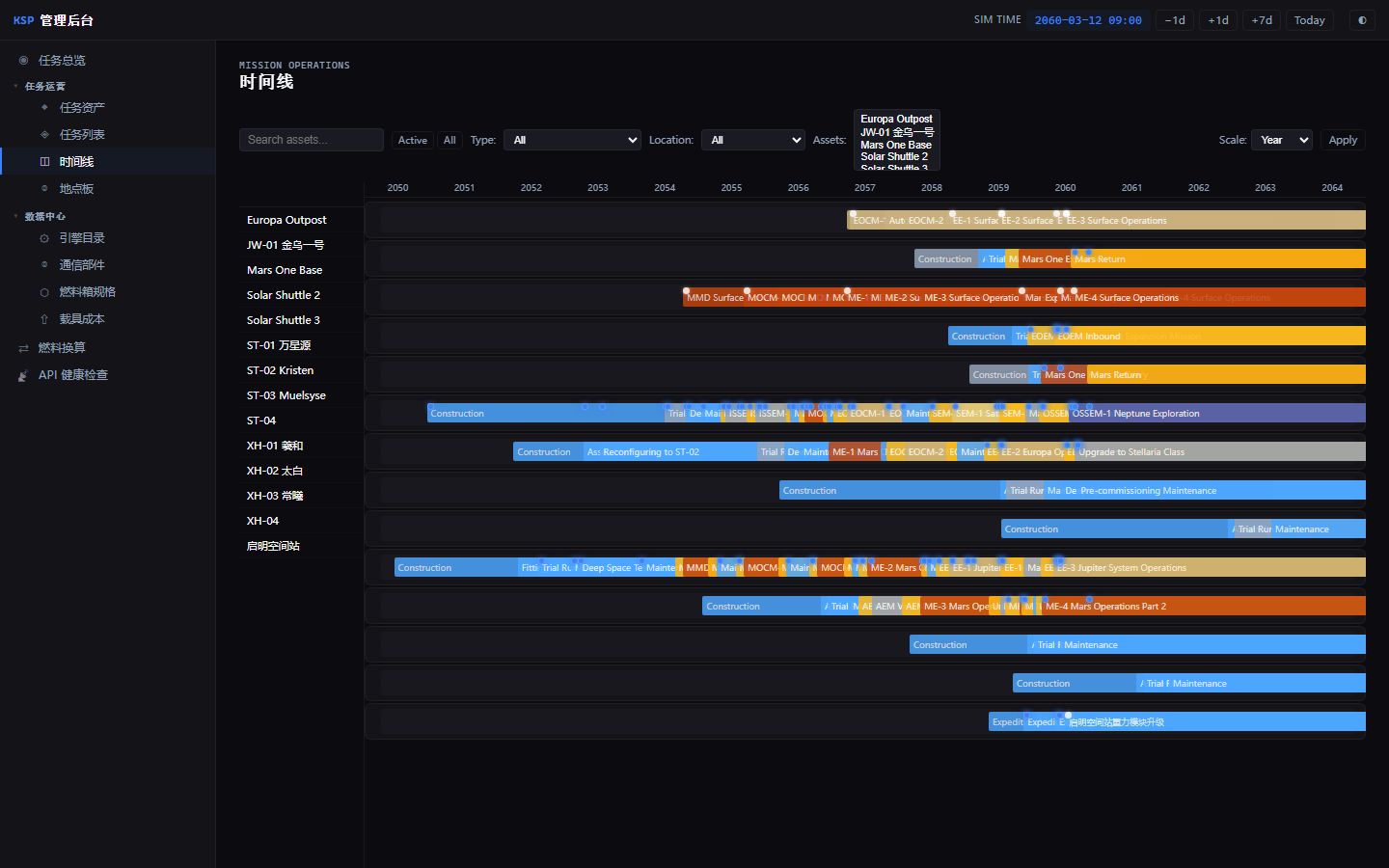Screen dimensions: 1389x868
Task: Open the Scale Year dropdown
Action: coord(1282,140)
